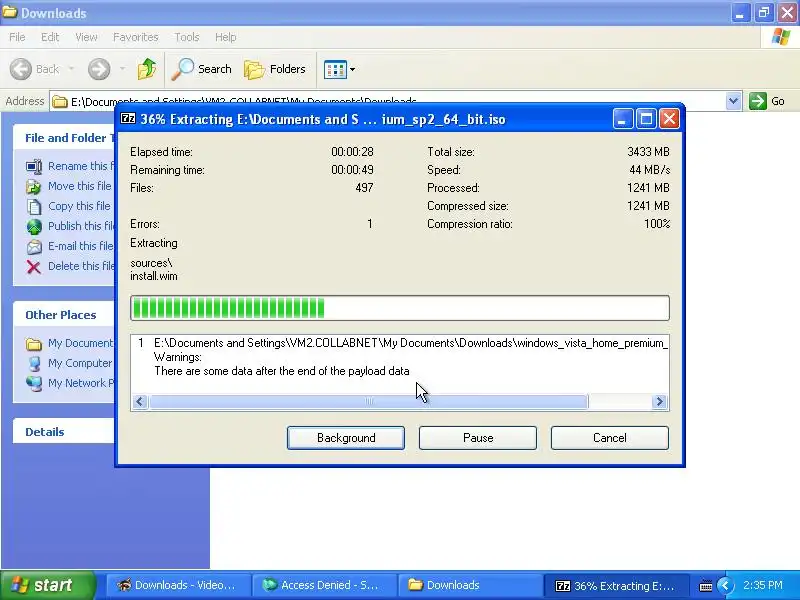
Task: Click the 'There are some data after the end' warning
Action: coord(282,371)
